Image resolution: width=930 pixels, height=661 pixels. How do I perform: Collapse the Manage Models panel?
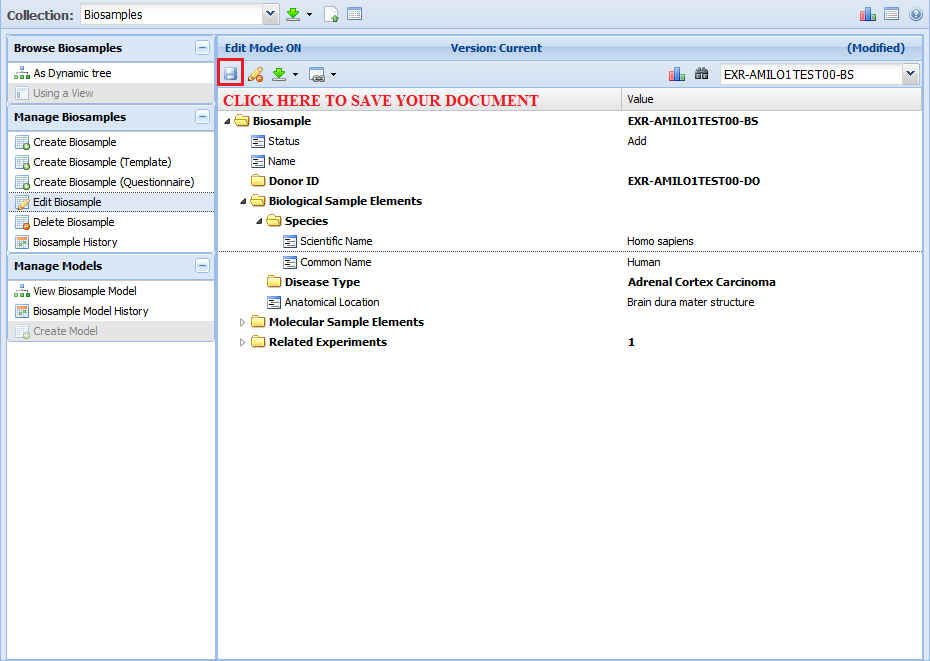[x=202, y=266]
